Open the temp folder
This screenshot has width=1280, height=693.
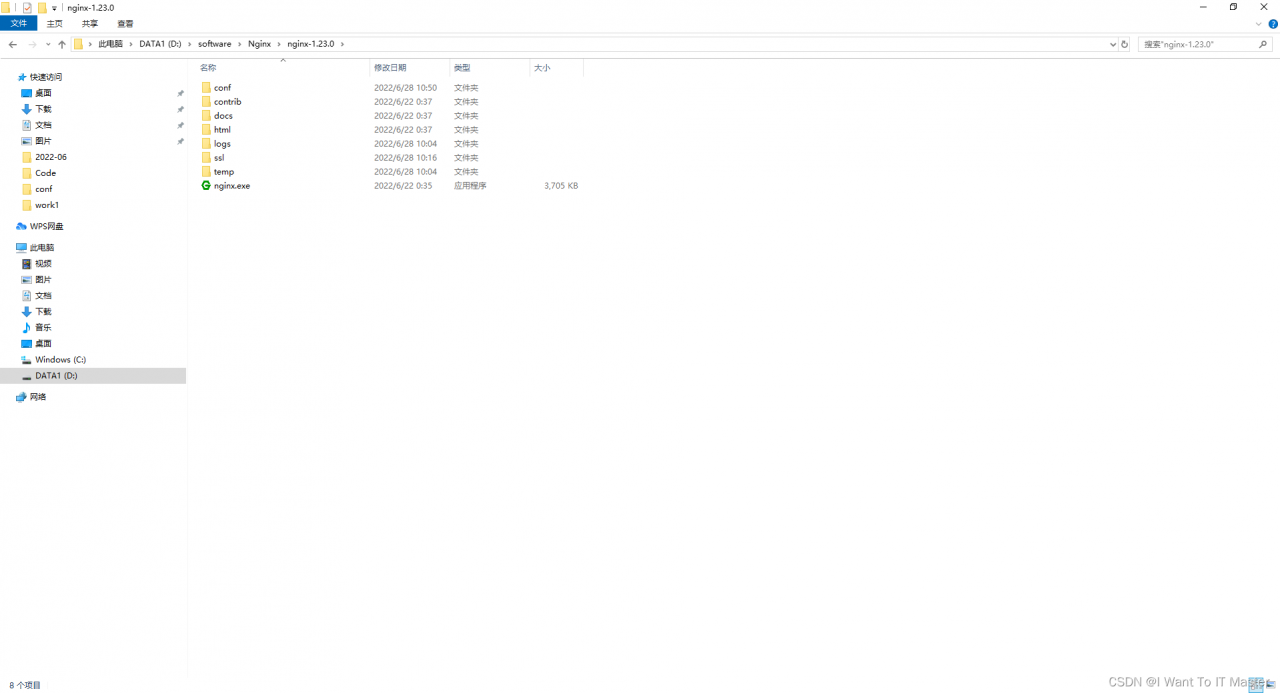(224, 172)
